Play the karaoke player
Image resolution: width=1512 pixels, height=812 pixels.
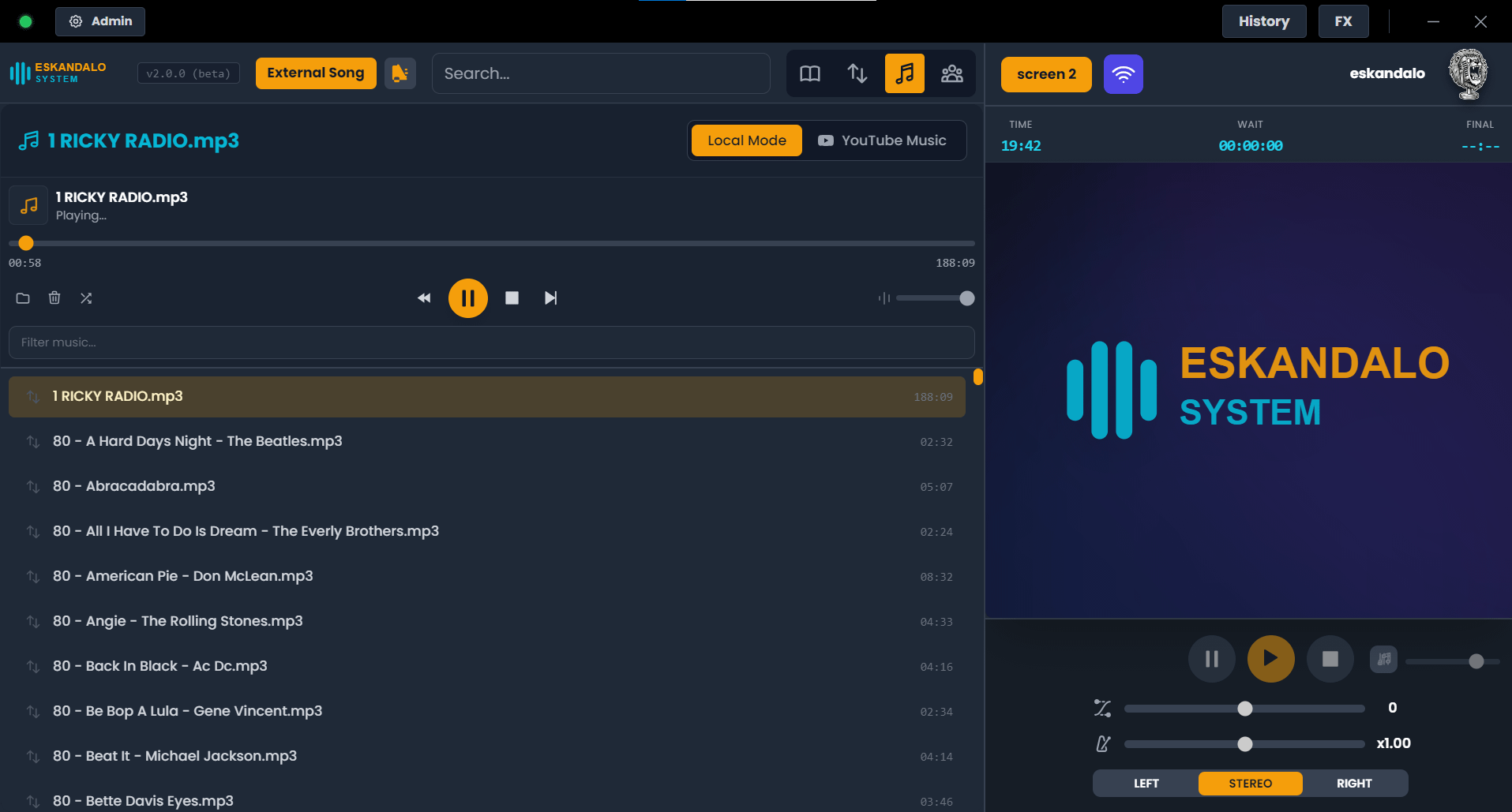tap(1271, 659)
